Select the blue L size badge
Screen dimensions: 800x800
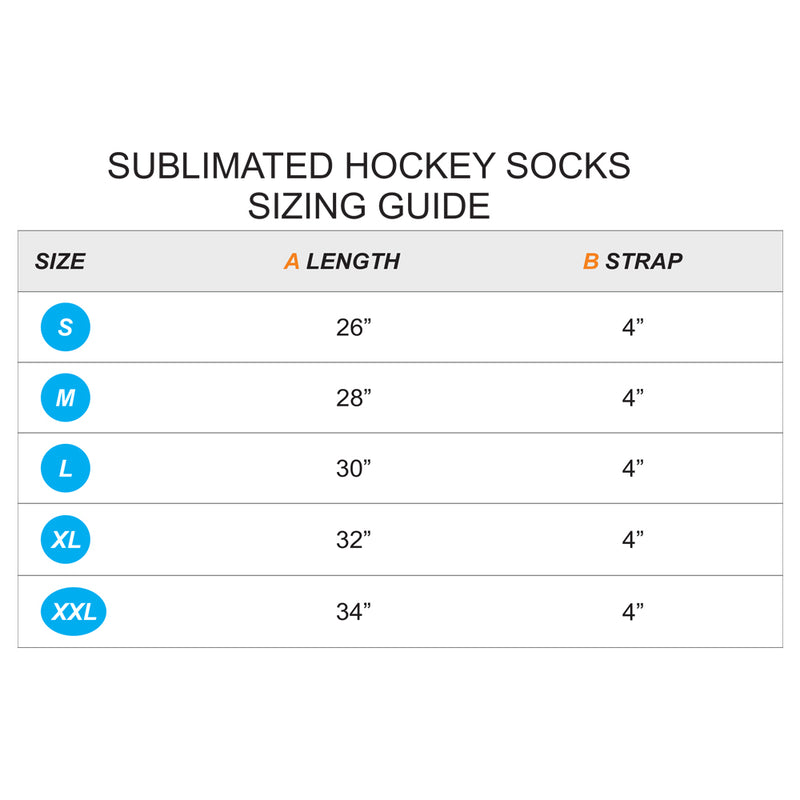pos(65,468)
